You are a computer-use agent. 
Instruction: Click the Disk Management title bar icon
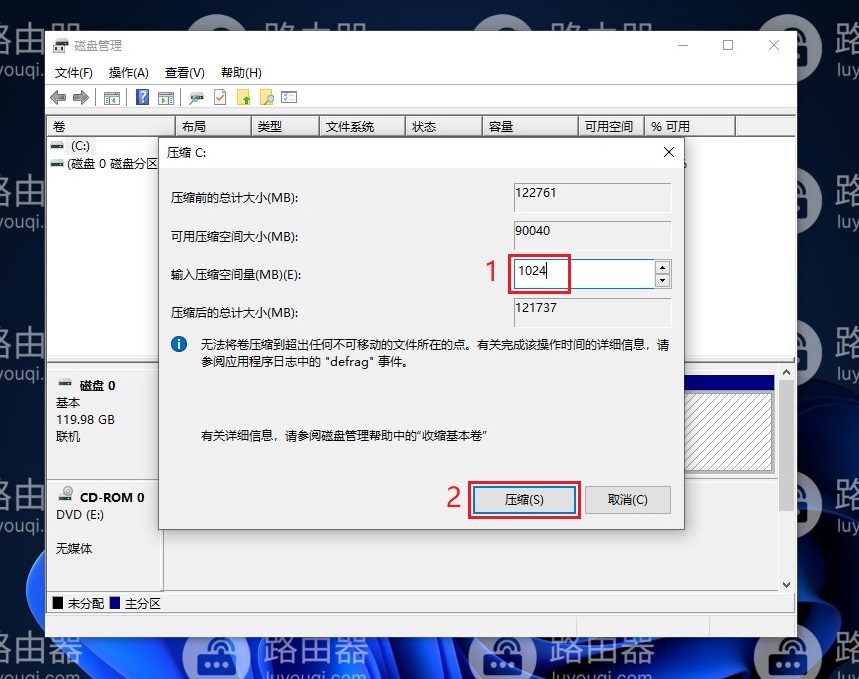point(60,45)
